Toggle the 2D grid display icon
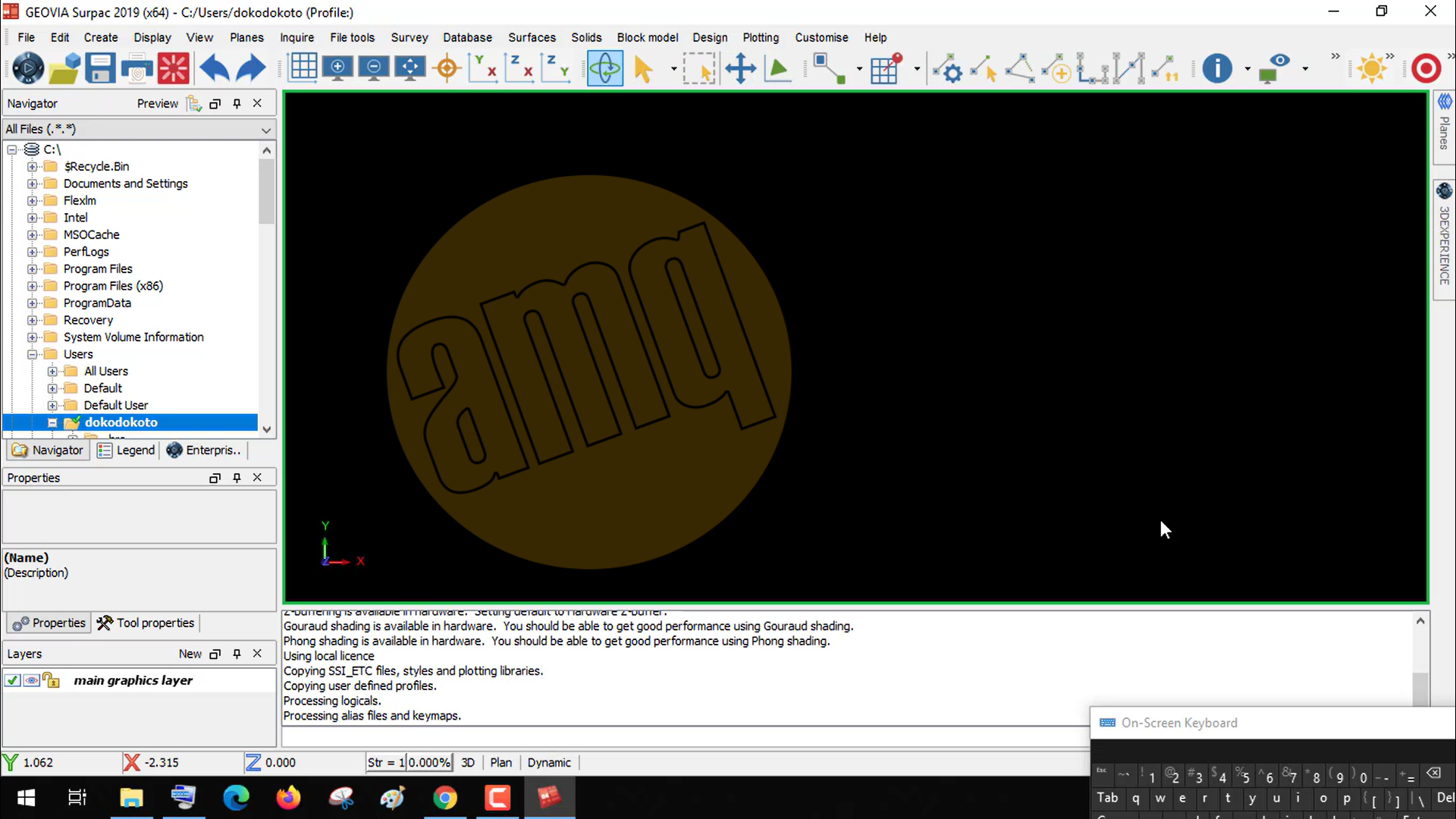Image resolution: width=1456 pixels, height=819 pixels. pos(303,68)
